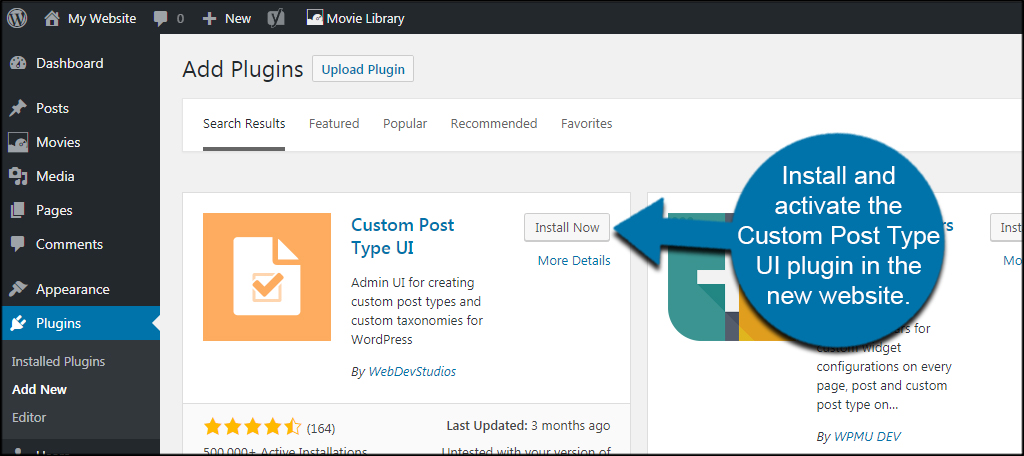Open Appearance in the sidebar
Image resolution: width=1024 pixels, height=456 pixels.
(x=72, y=289)
